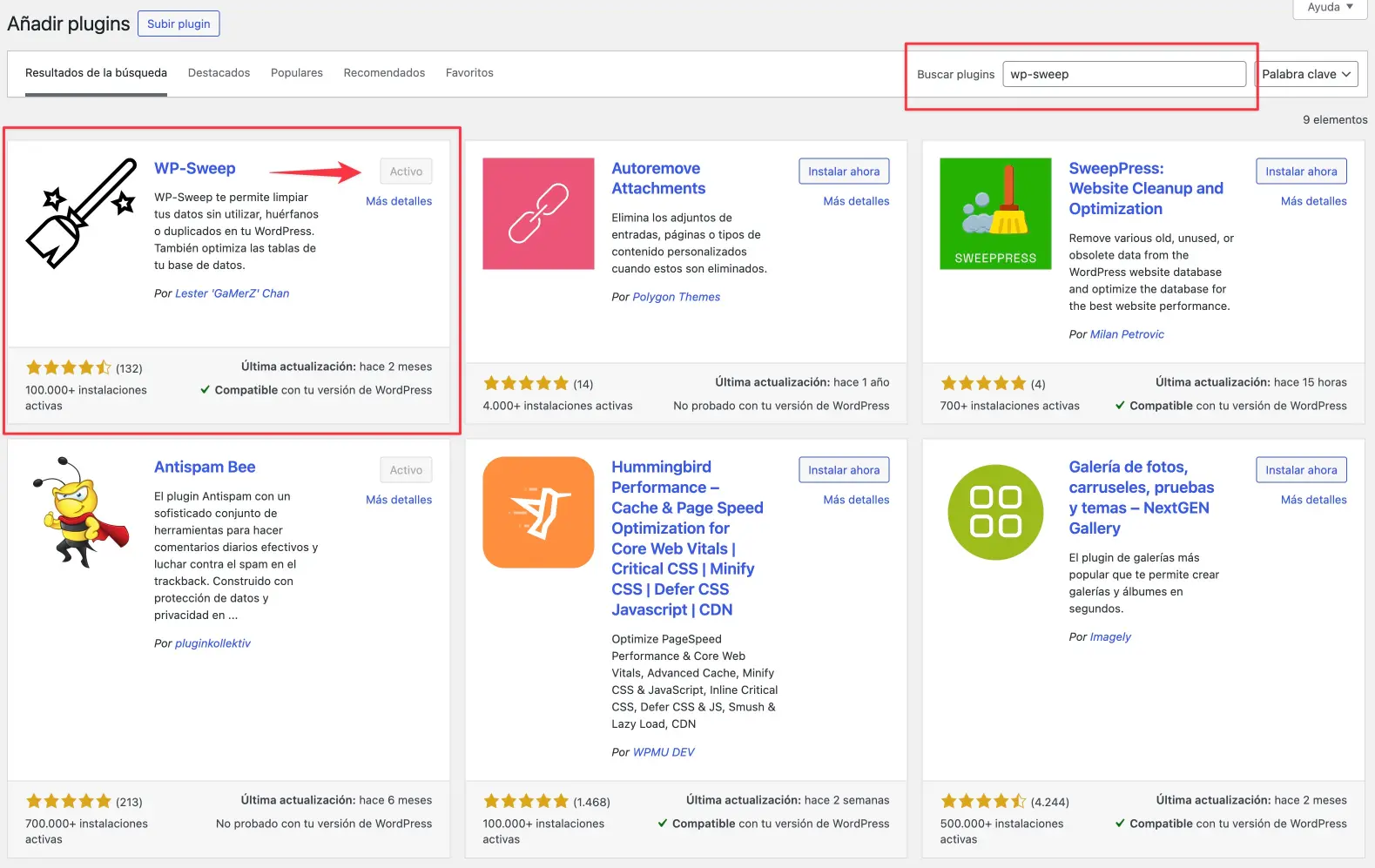Open the Hummingbird Performance title link
The width and height of the screenshot is (1375, 868).
[687, 538]
